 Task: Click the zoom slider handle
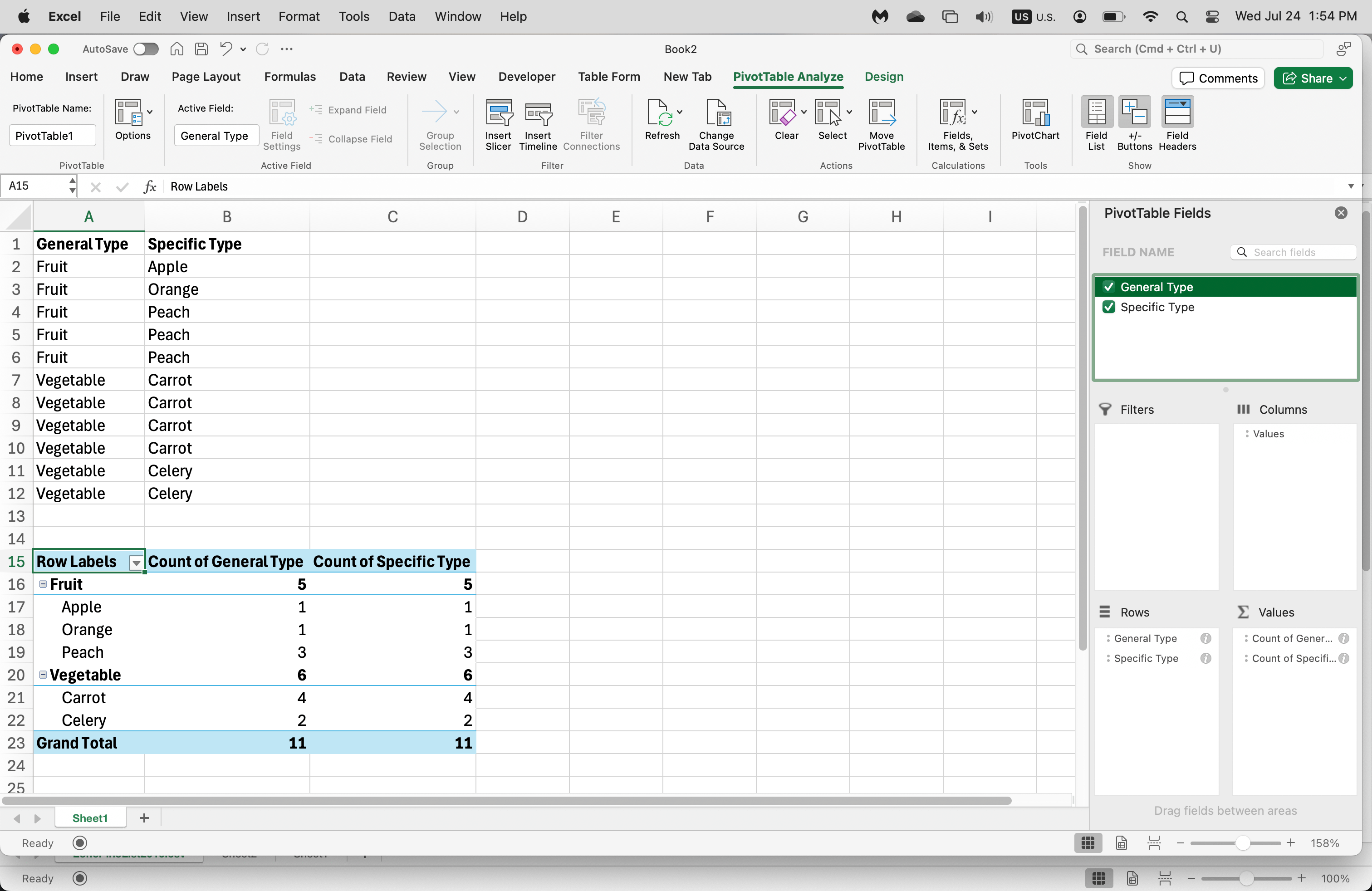tap(1242, 843)
